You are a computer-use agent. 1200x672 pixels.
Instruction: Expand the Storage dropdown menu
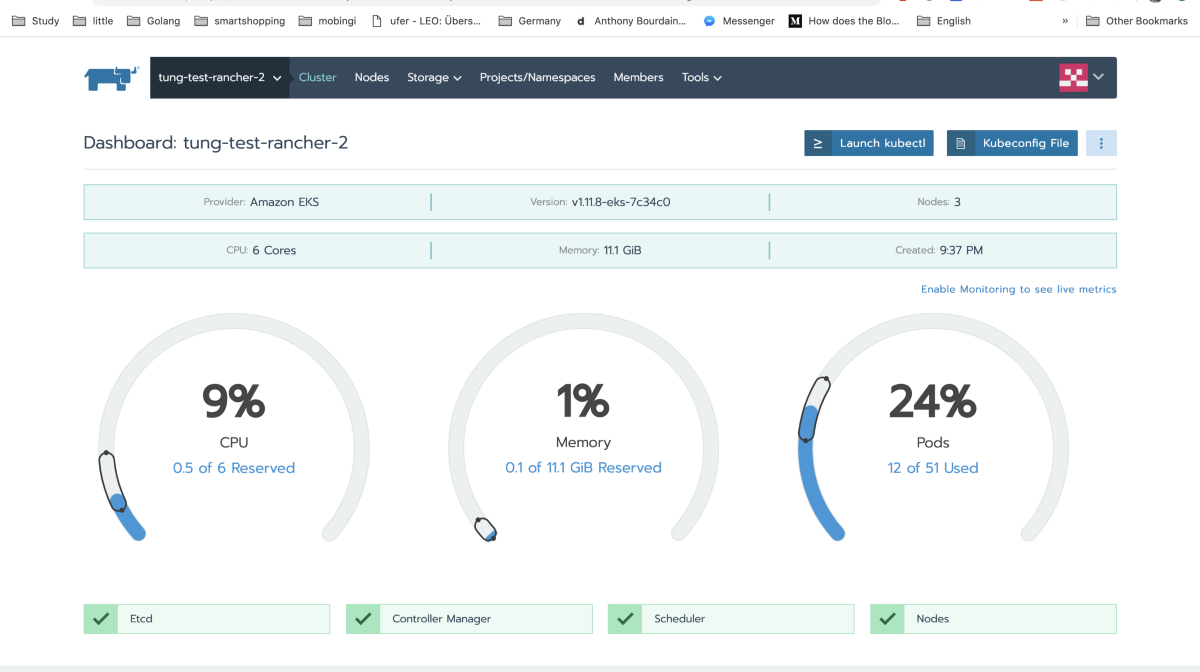coord(434,77)
